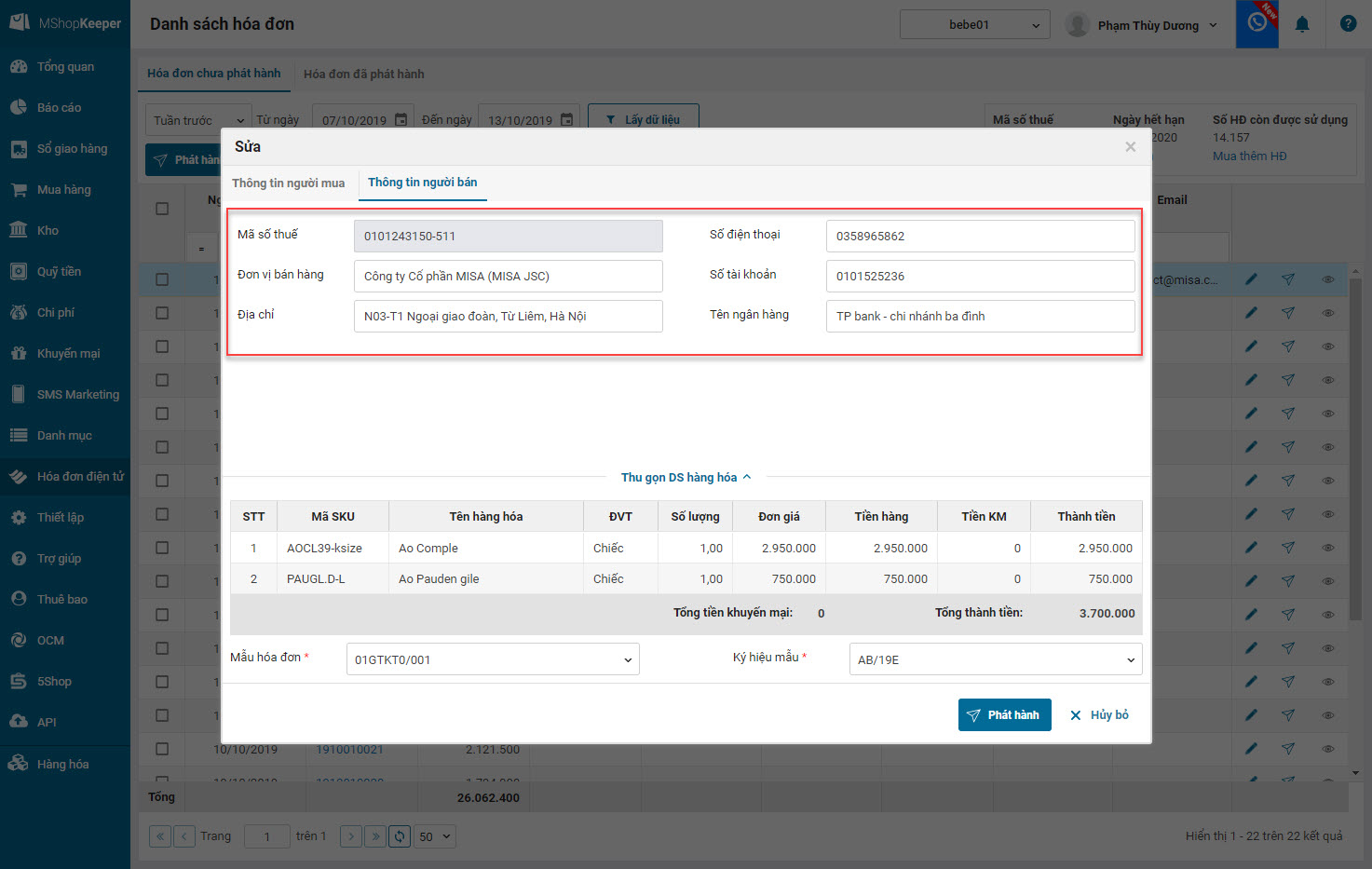The width and height of the screenshot is (1372, 869).
Task: Click pencil edit icon in first invoice row
Action: point(1251,279)
